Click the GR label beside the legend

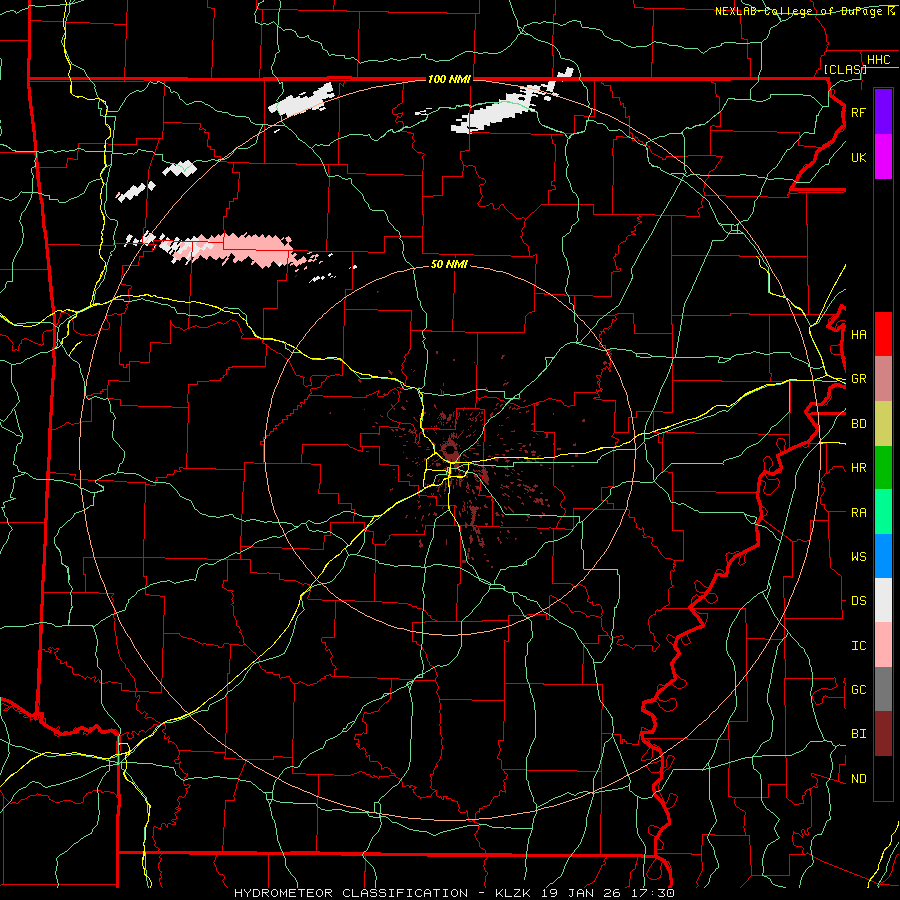pyautogui.click(x=858, y=379)
